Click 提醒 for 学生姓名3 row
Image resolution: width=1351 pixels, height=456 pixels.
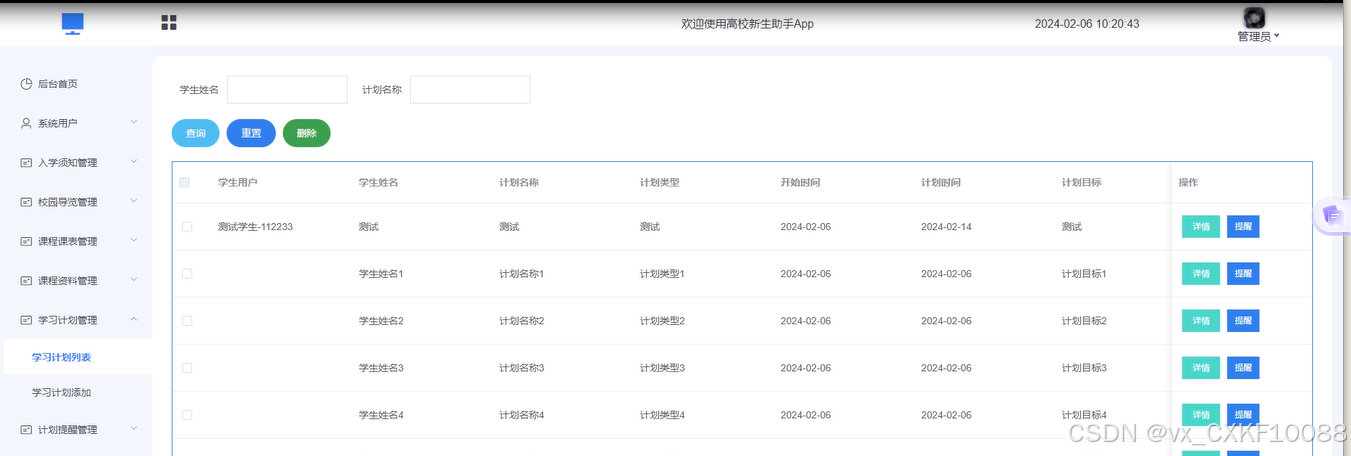1243,368
